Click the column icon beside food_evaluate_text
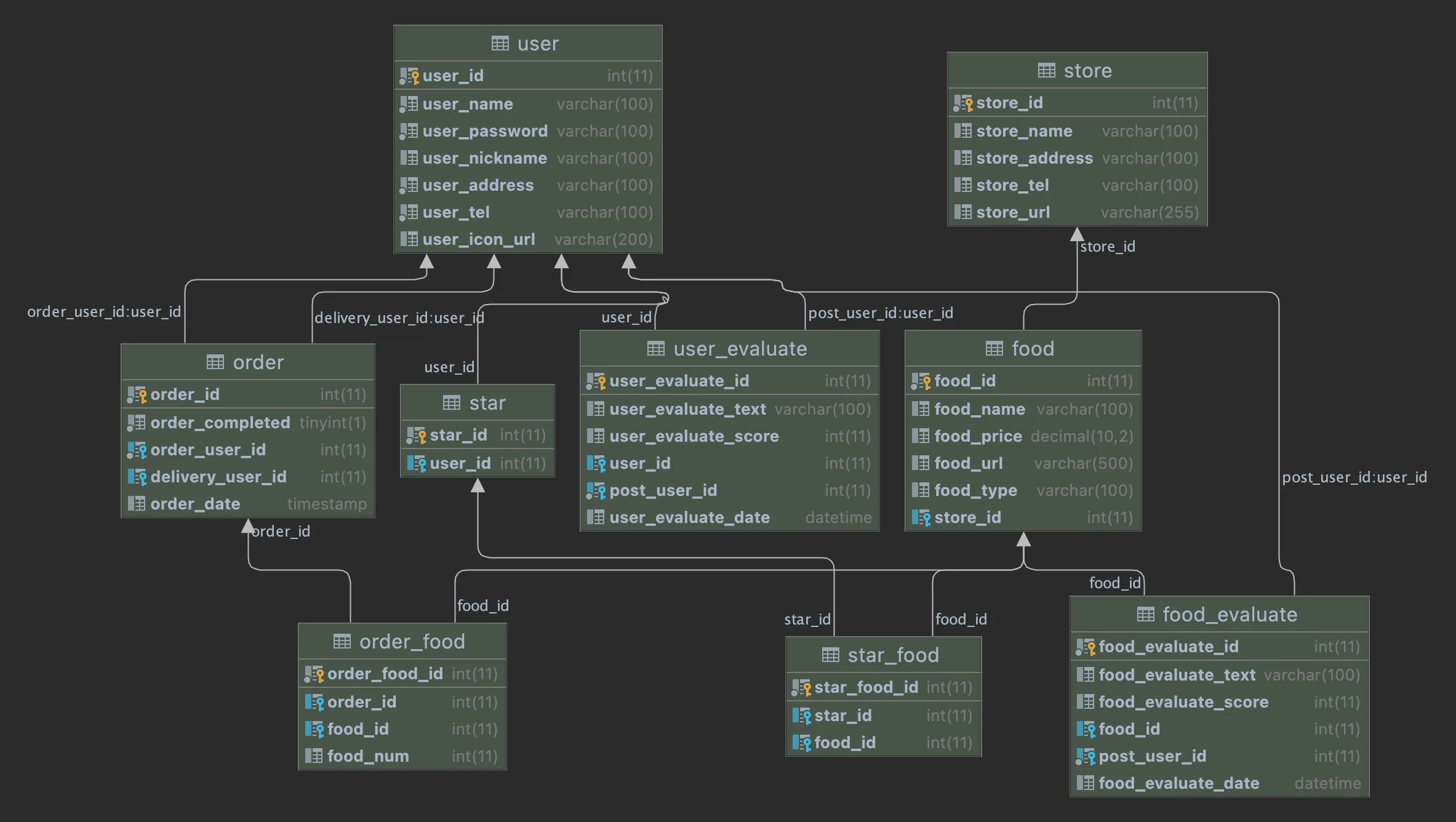 (x=1085, y=675)
